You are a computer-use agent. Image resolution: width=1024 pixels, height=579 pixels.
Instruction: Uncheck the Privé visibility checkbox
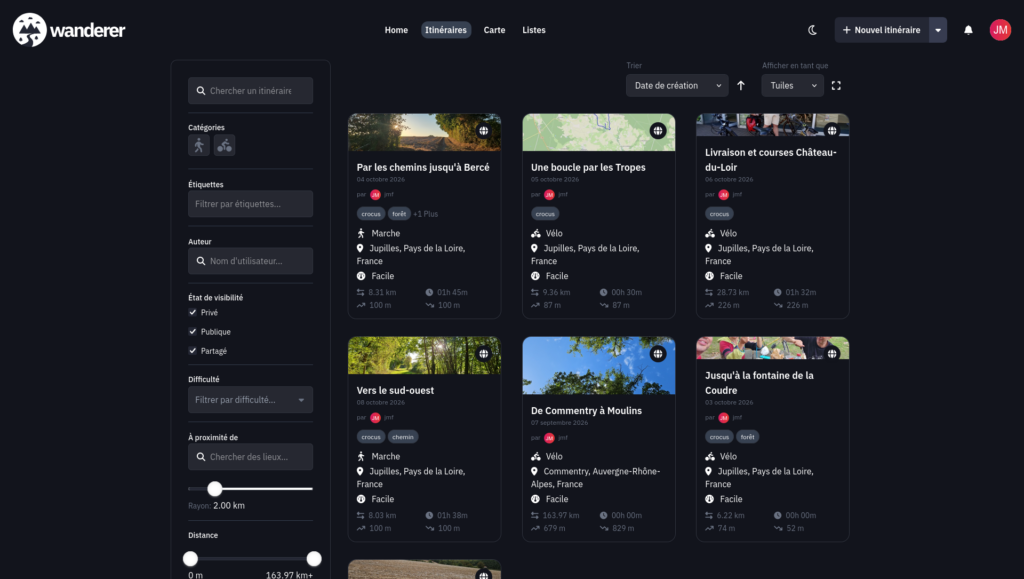coord(193,312)
